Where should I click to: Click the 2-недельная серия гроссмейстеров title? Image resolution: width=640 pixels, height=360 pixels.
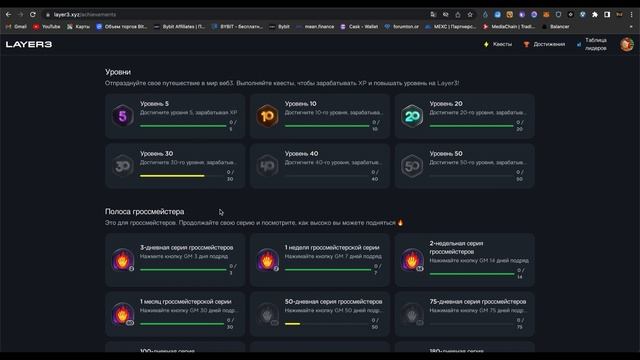456,247
